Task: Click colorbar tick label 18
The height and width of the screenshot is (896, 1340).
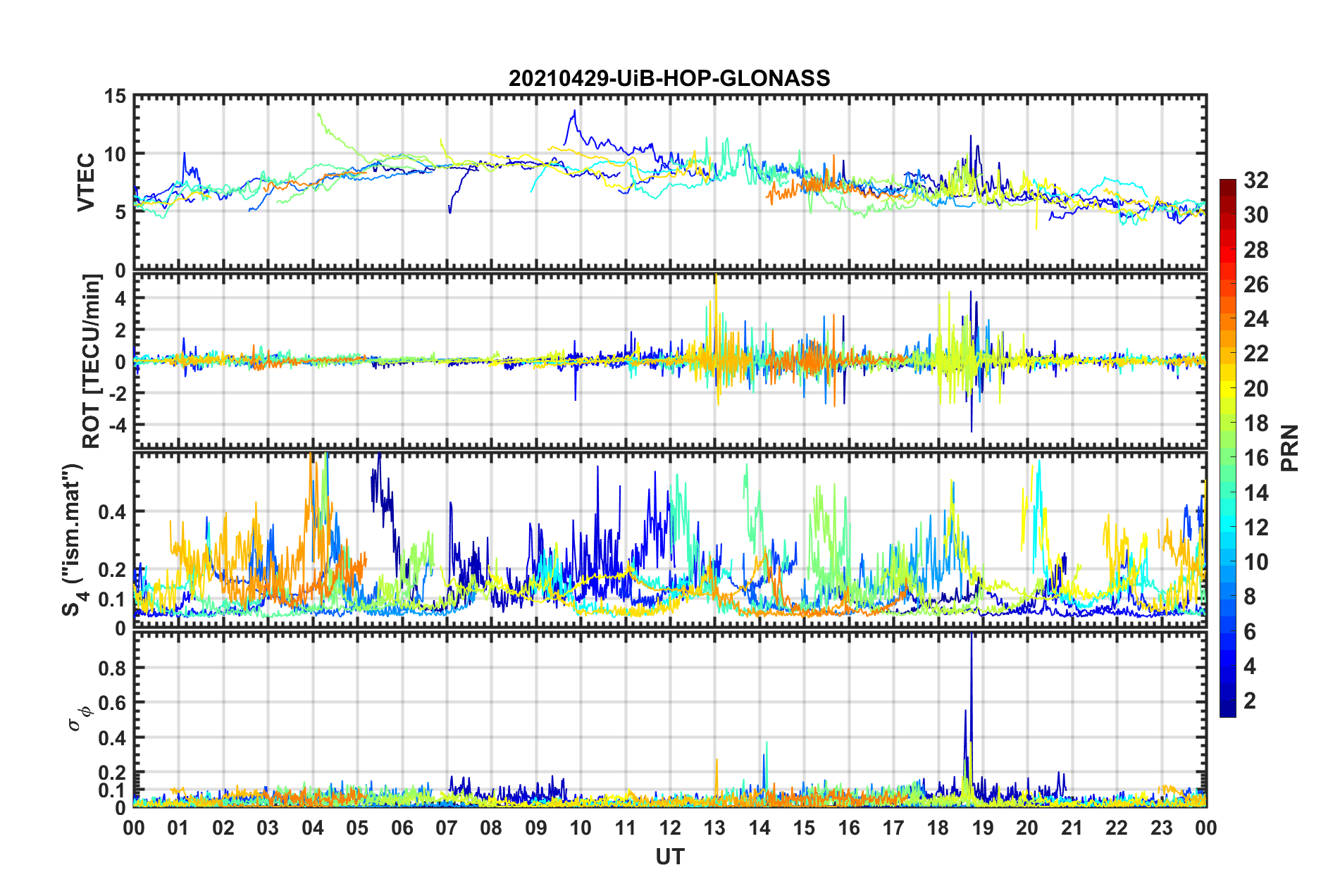Action: coord(1256,423)
